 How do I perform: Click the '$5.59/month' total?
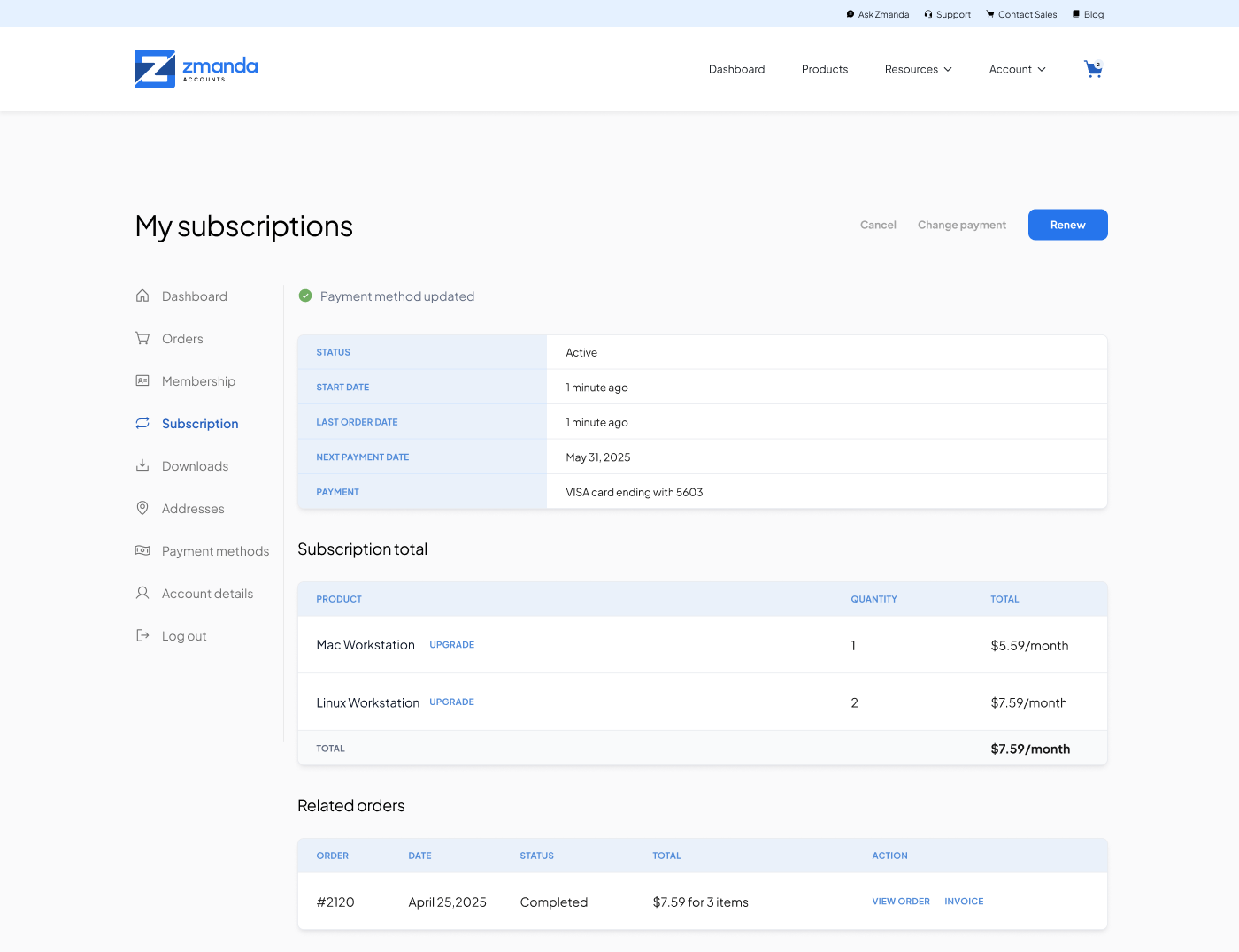point(1029,646)
